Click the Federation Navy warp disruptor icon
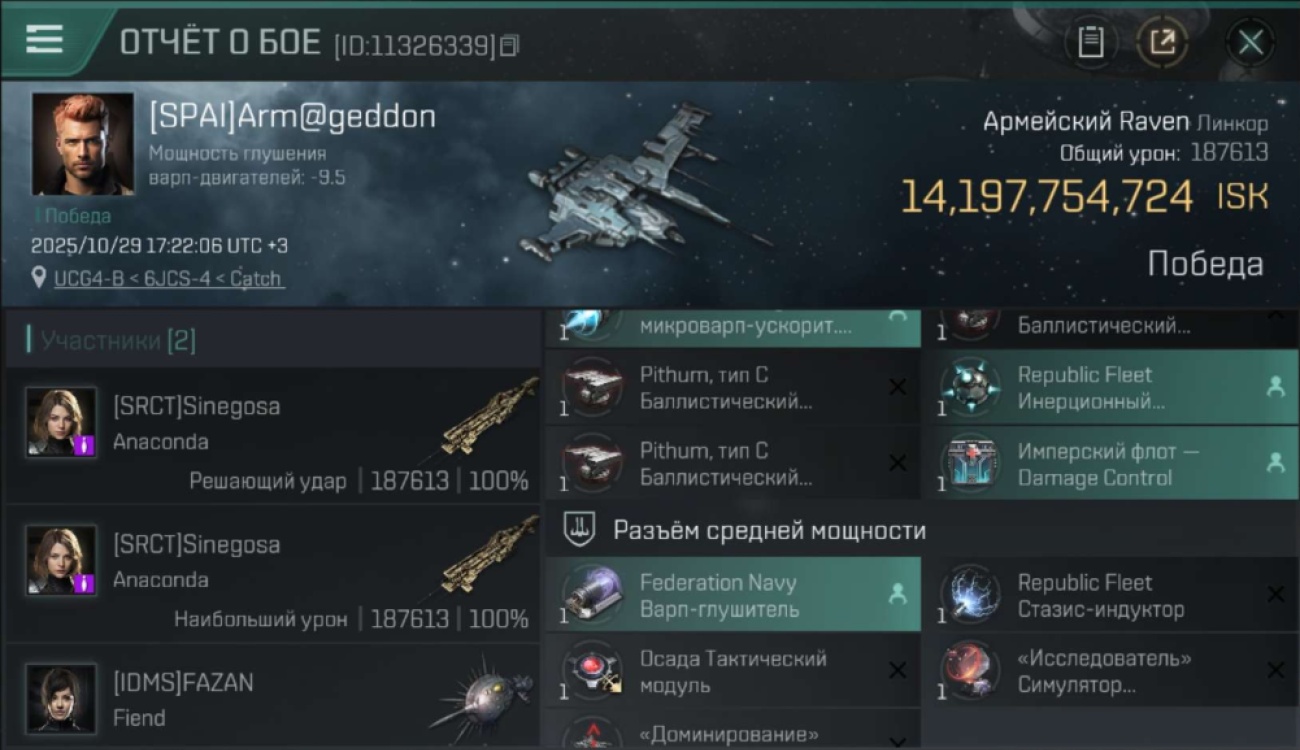Viewport: 1300px width, 750px height. [x=591, y=595]
